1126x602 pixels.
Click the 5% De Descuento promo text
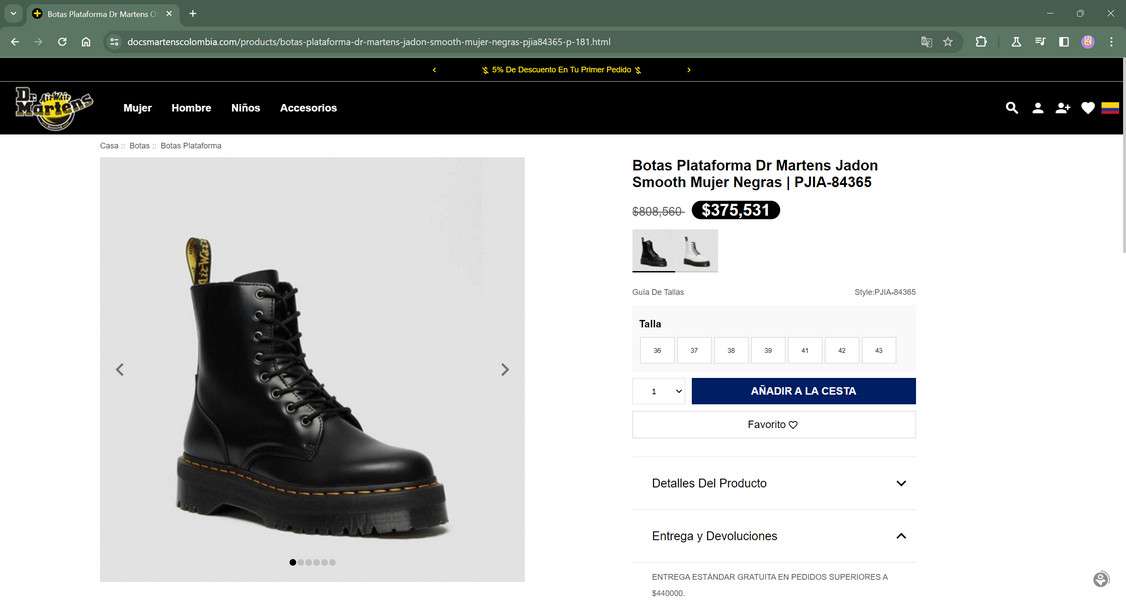(x=562, y=70)
